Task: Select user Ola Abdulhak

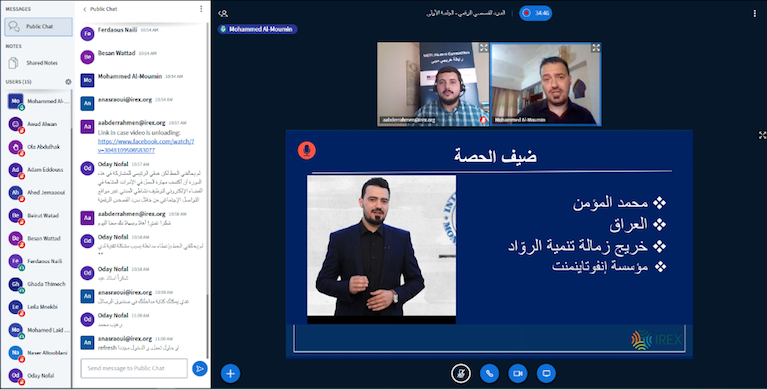Action: tap(39, 147)
